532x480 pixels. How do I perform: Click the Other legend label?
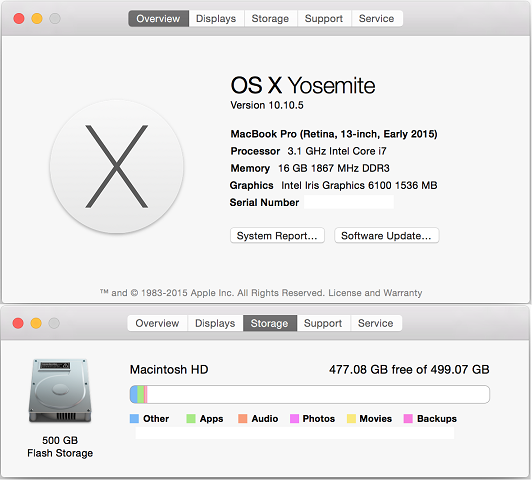coord(156,419)
